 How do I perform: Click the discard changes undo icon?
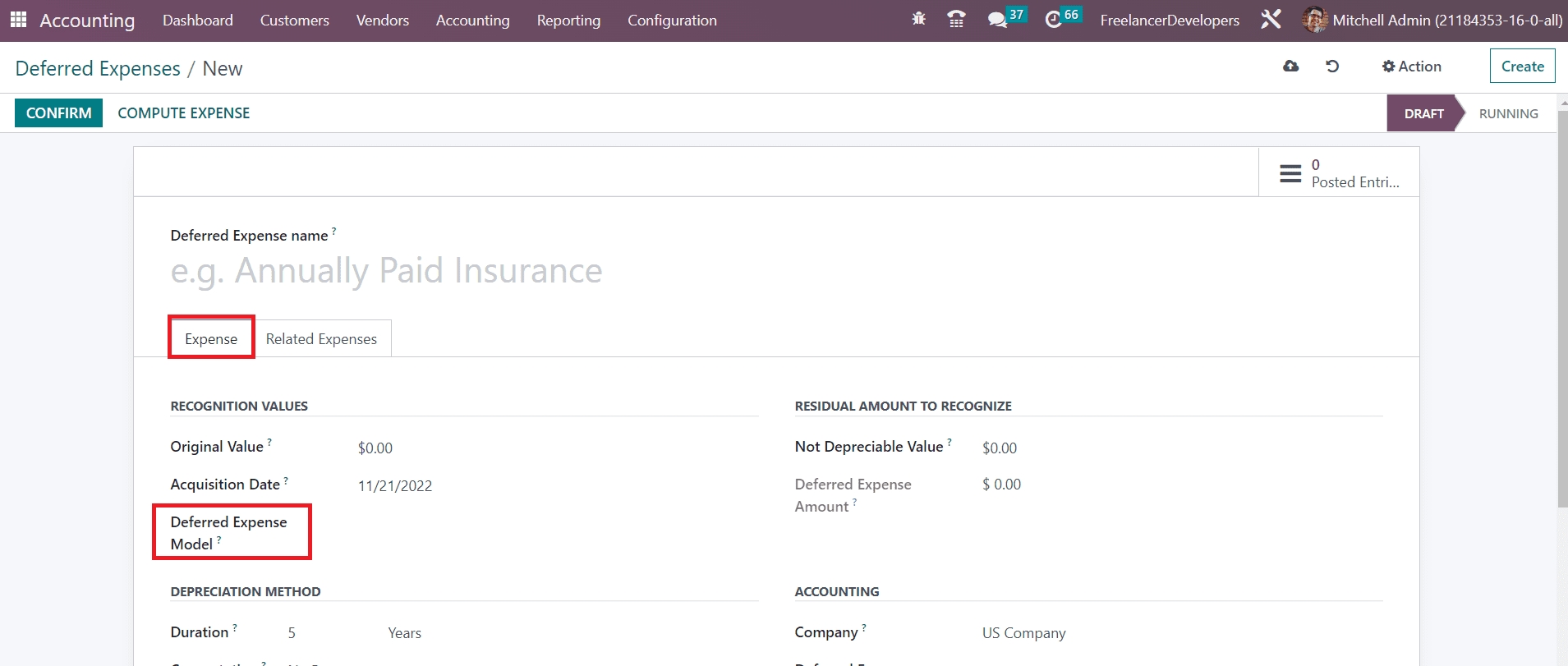[1332, 67]
